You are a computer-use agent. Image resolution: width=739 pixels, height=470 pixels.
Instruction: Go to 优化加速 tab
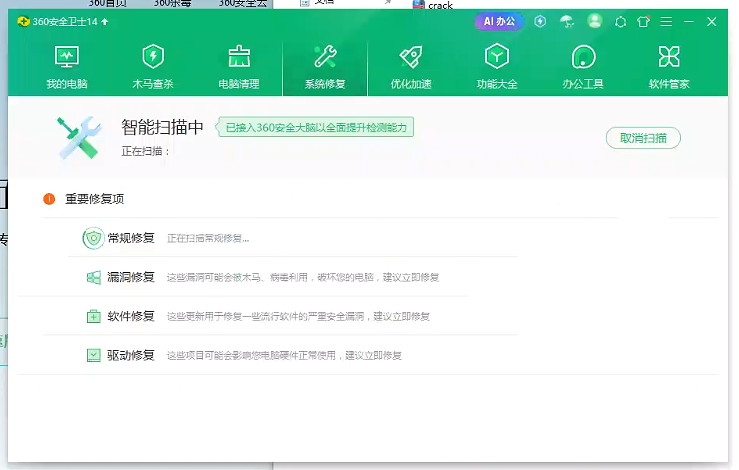click(x=411, y=67)
